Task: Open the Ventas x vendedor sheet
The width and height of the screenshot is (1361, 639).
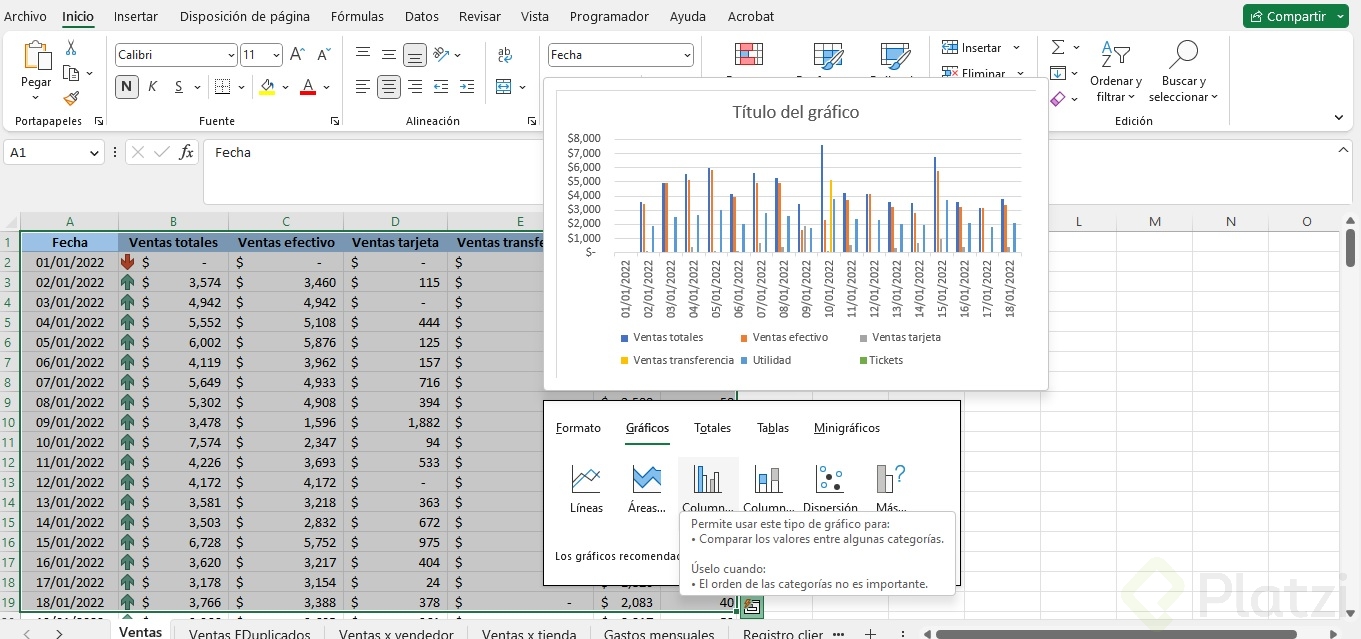Action: (396, 634)
